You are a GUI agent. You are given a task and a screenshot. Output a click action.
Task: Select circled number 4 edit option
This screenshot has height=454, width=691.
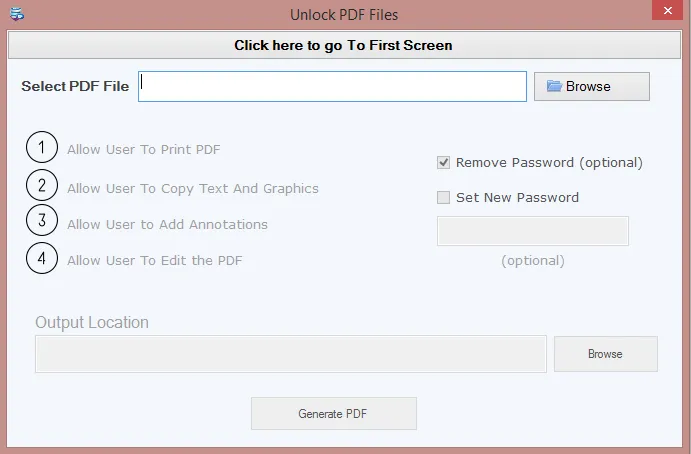(42, 258)
